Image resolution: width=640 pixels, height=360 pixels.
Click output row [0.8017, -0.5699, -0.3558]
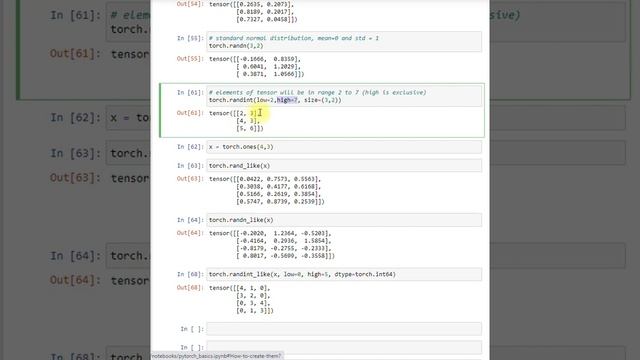285,256
